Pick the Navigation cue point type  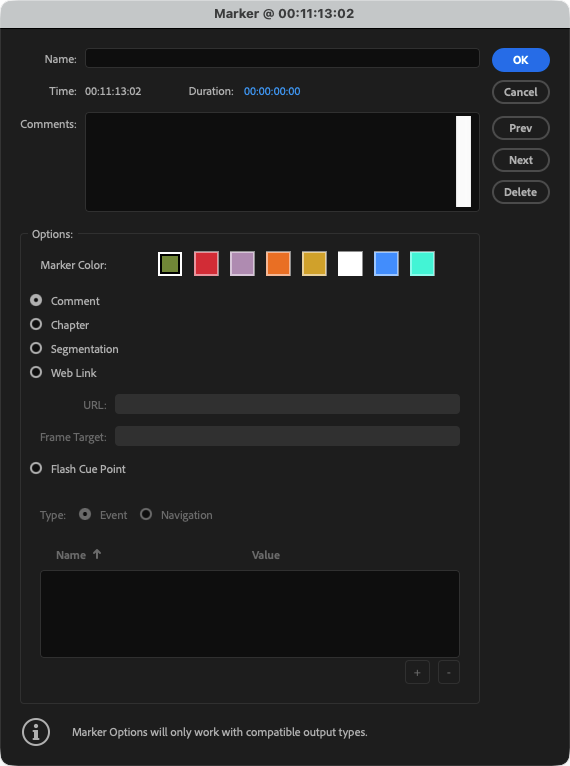pyautogui.click(x=146, y=514)
